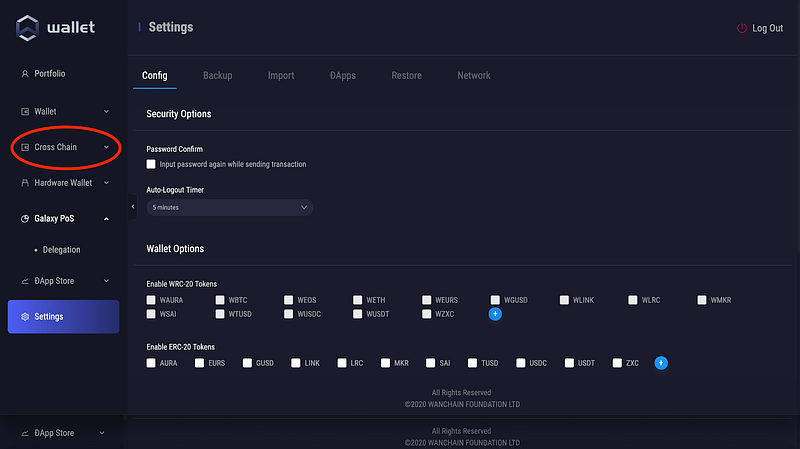Image resolution: width=800 pixels, height=449 pixels.
Task: Click the Wanchain wallet logo icon
Action: (27, 28)
